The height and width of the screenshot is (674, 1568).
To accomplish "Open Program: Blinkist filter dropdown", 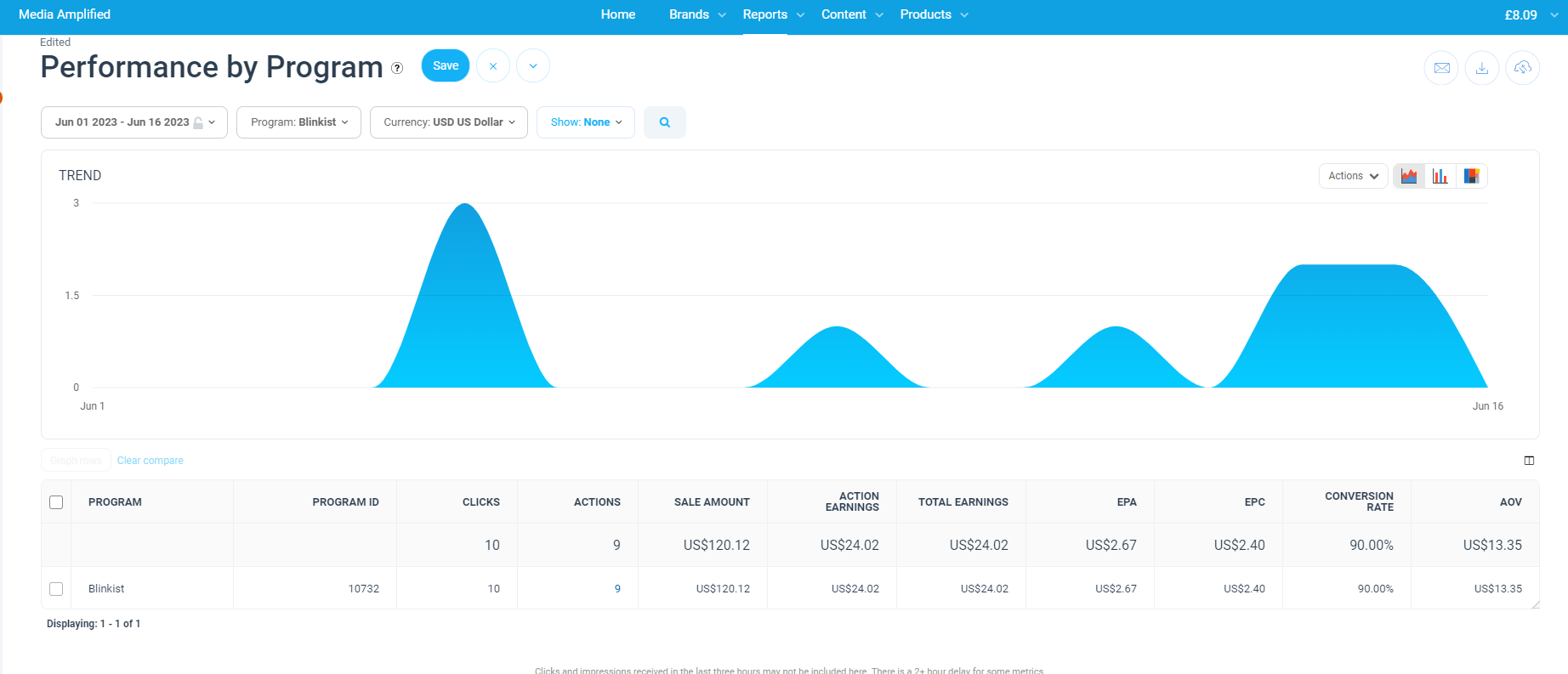I will point(298,122).
